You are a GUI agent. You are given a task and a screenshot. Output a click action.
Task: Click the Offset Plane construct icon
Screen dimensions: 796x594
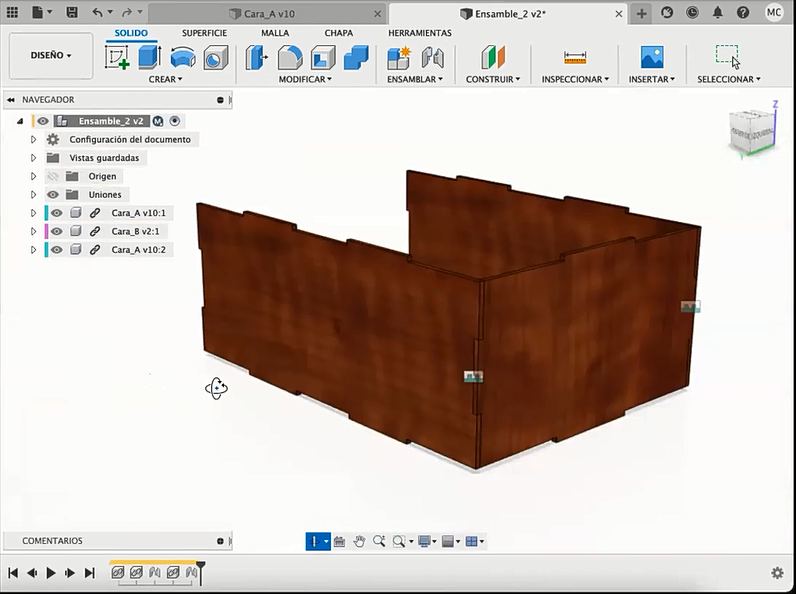tap(493, 57)
